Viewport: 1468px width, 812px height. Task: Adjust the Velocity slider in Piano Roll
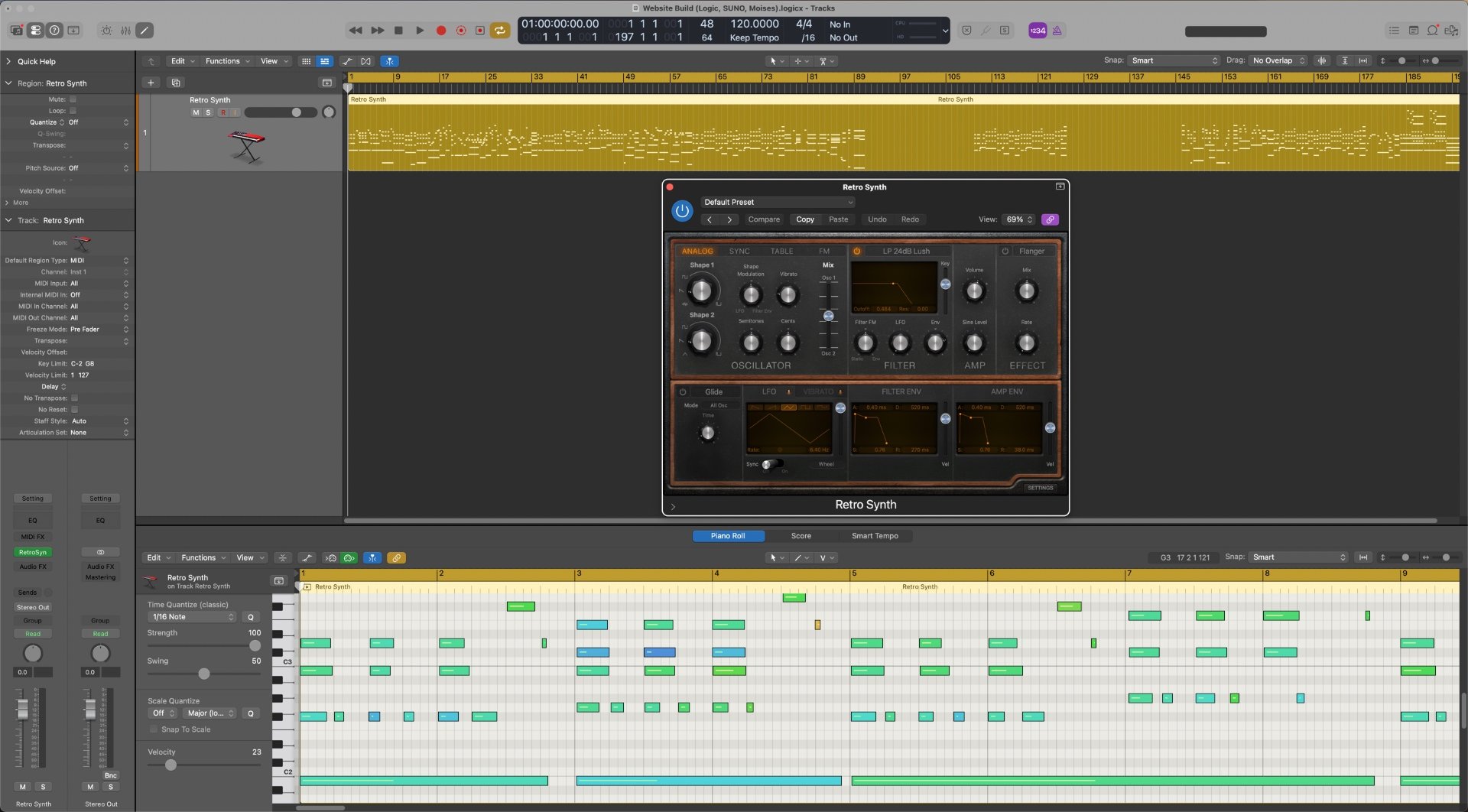point(171,765)
